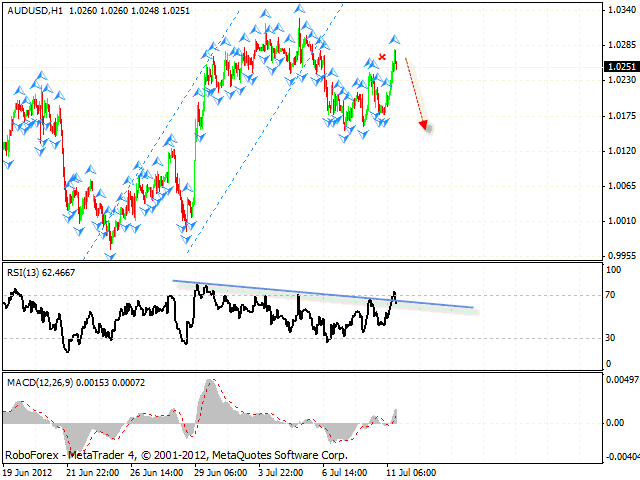Image resolution: width=640 pixels, height=480 pixels.
Task: Click the red X marker on the price chart
Action: coord(382,57)
